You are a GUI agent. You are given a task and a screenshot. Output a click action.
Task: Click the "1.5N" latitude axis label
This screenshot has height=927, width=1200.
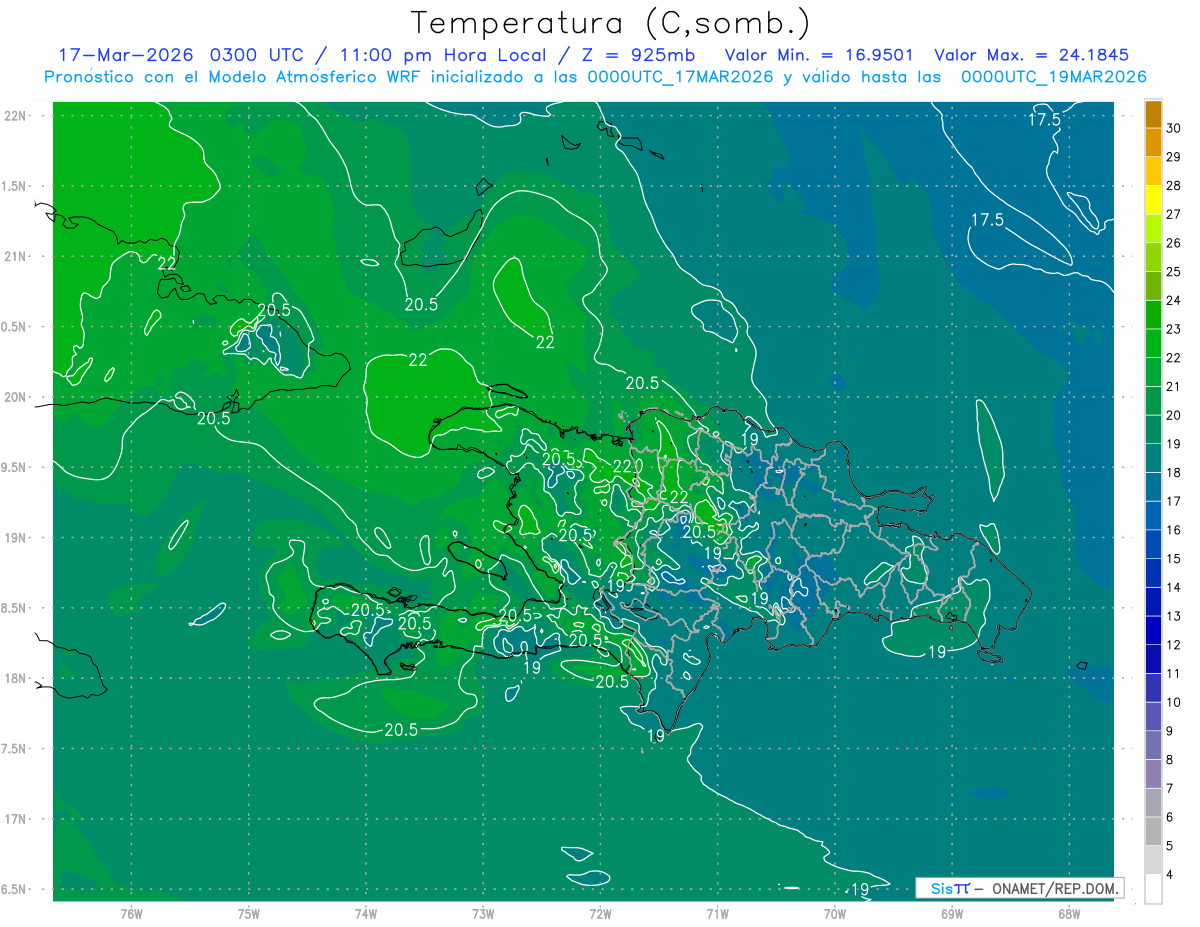coord(15,187)
